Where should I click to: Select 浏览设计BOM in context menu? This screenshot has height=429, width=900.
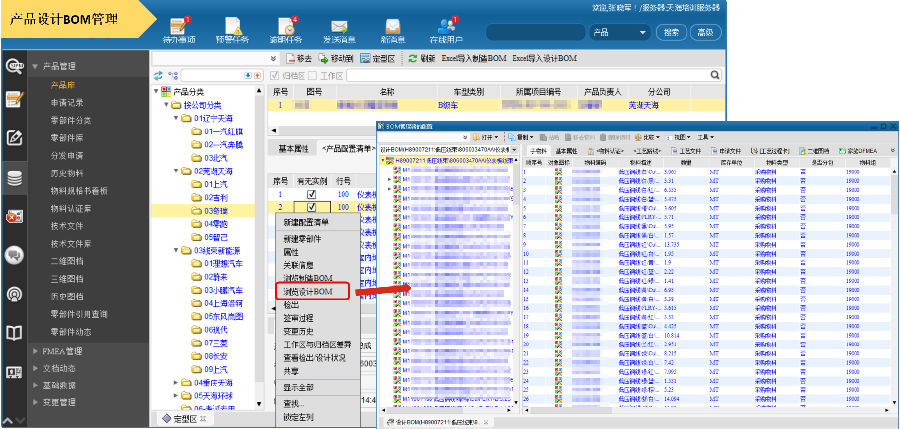308,291
